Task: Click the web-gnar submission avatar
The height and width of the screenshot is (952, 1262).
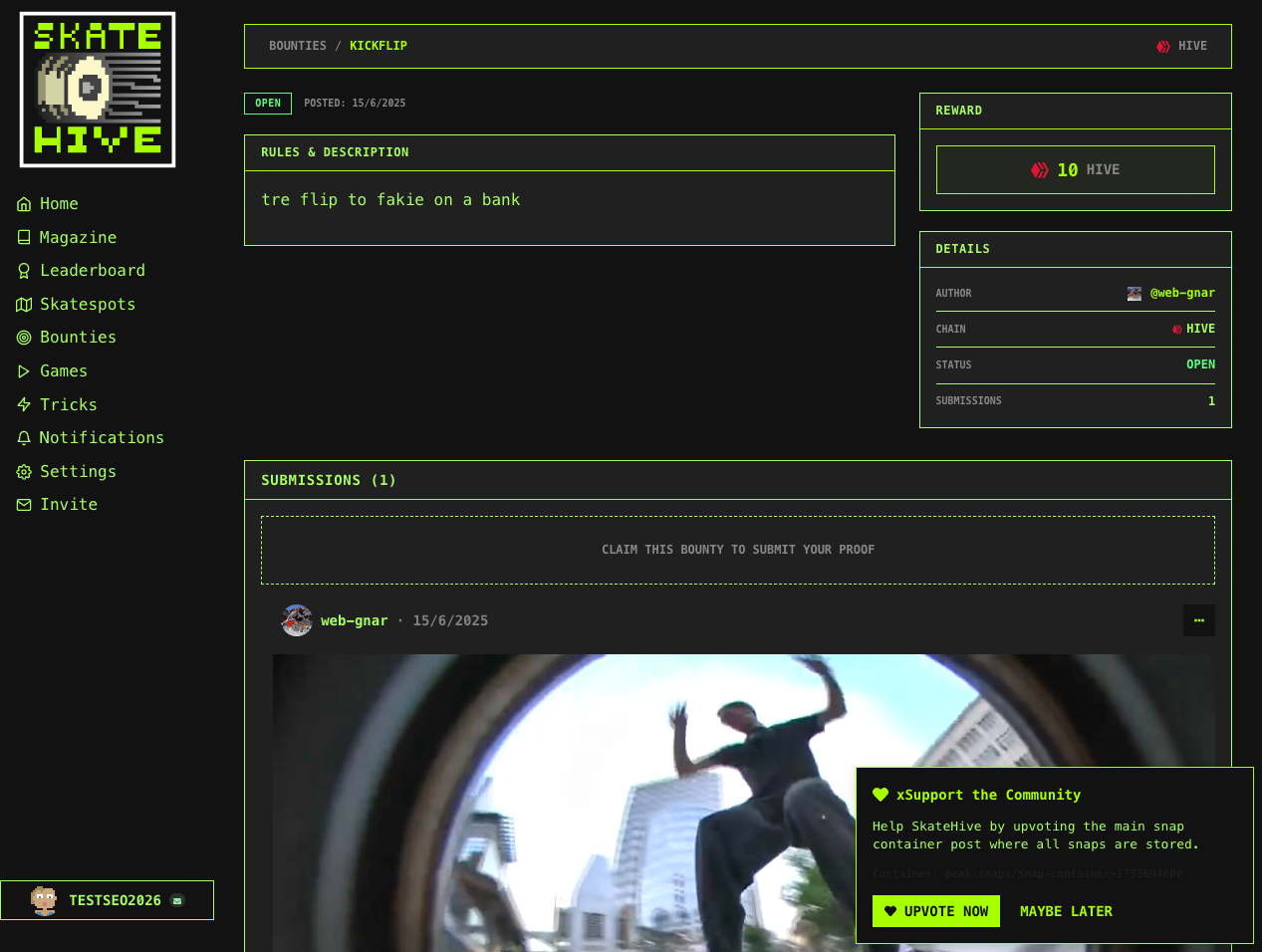Action: pyautogui.click(x=297, y=620)
